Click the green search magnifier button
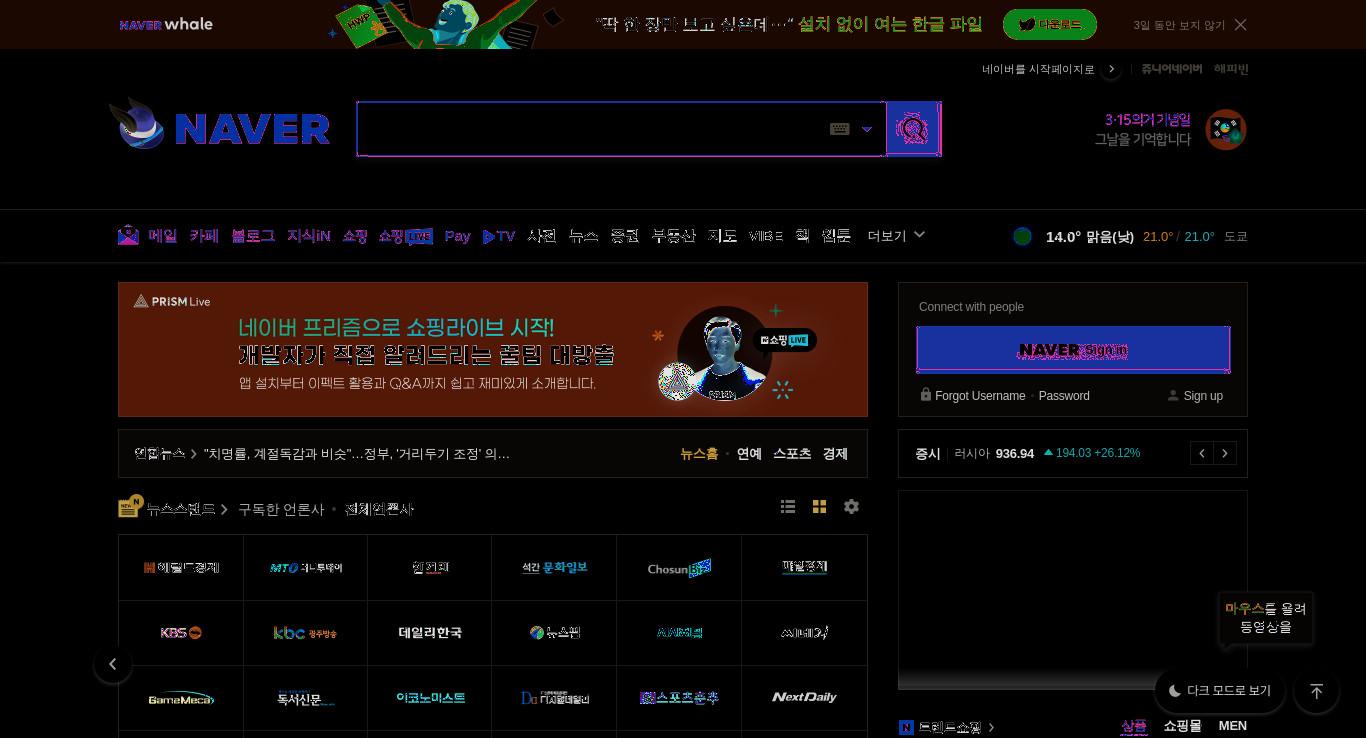Viewport: 1366px width, 738px height. [913, 129]
